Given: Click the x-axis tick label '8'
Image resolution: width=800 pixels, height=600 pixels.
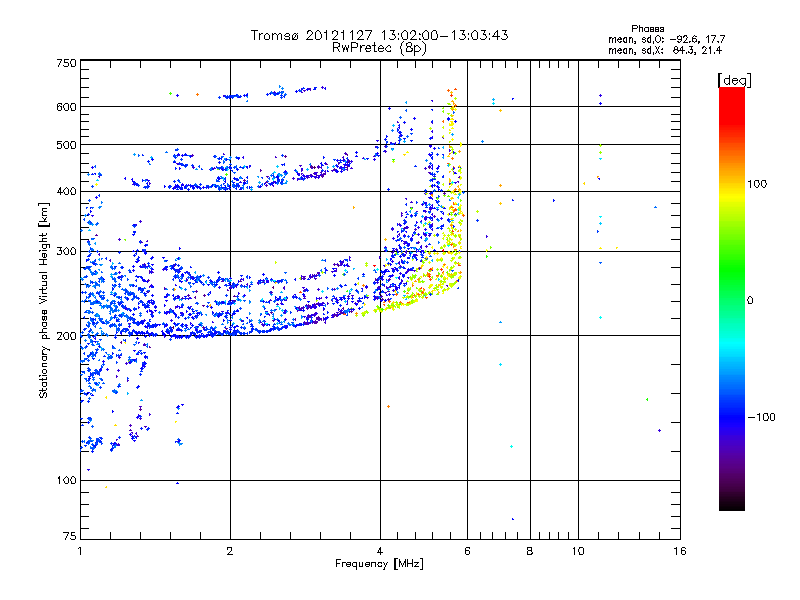Looking at the screenshot, I should tap(530, 551).
